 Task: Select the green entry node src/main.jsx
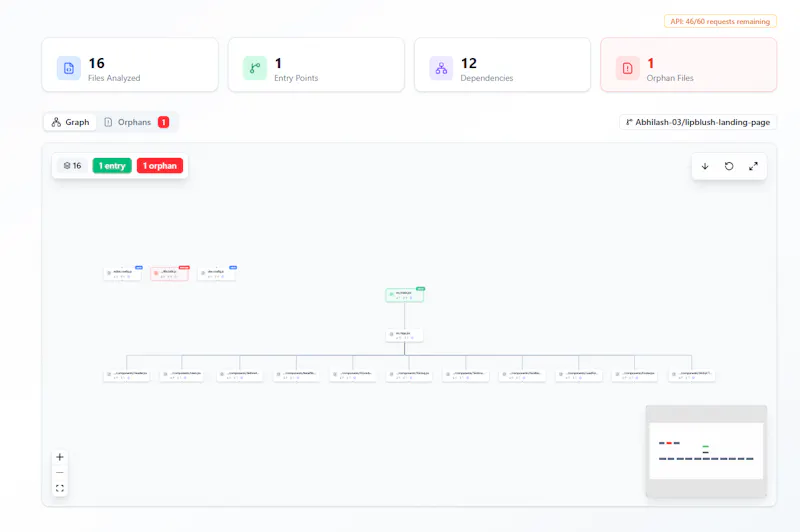[405, 295]
